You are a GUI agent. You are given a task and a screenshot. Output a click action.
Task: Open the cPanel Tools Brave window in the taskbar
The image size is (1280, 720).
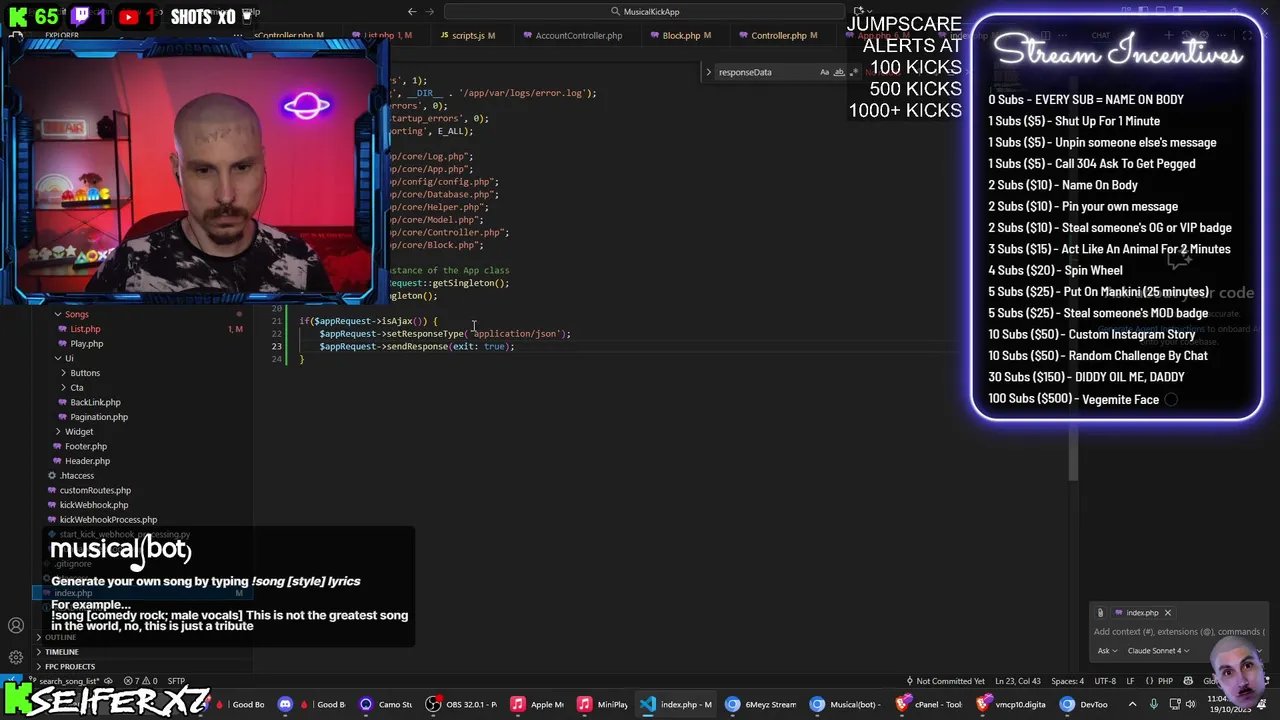pyautogui.click(x=930, y=704)
